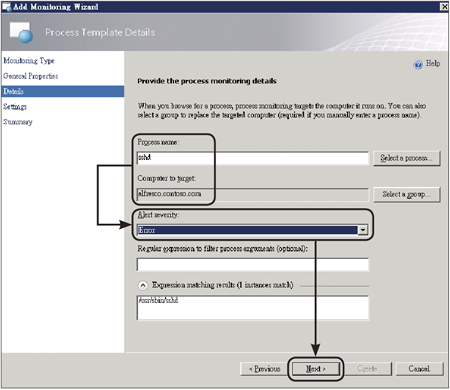Cancel the Add Monitoring Wizard

tap(419, 369)
